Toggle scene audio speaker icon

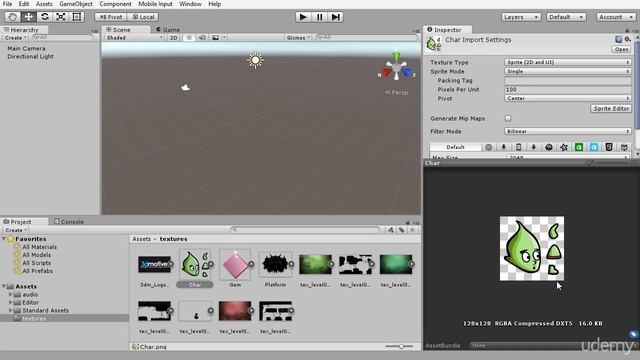pos(202,38)
